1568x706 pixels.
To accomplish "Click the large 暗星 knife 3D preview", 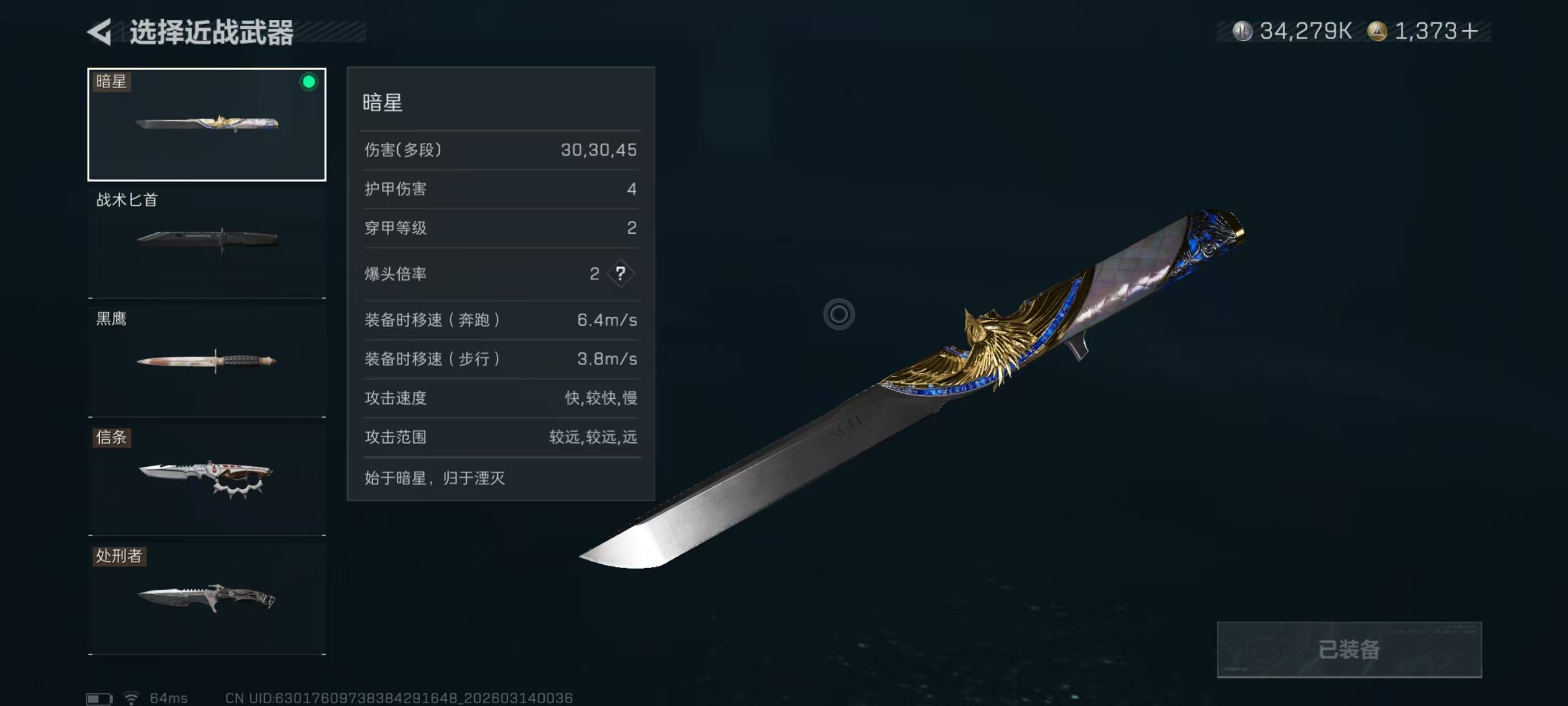I will click(913, 390).
